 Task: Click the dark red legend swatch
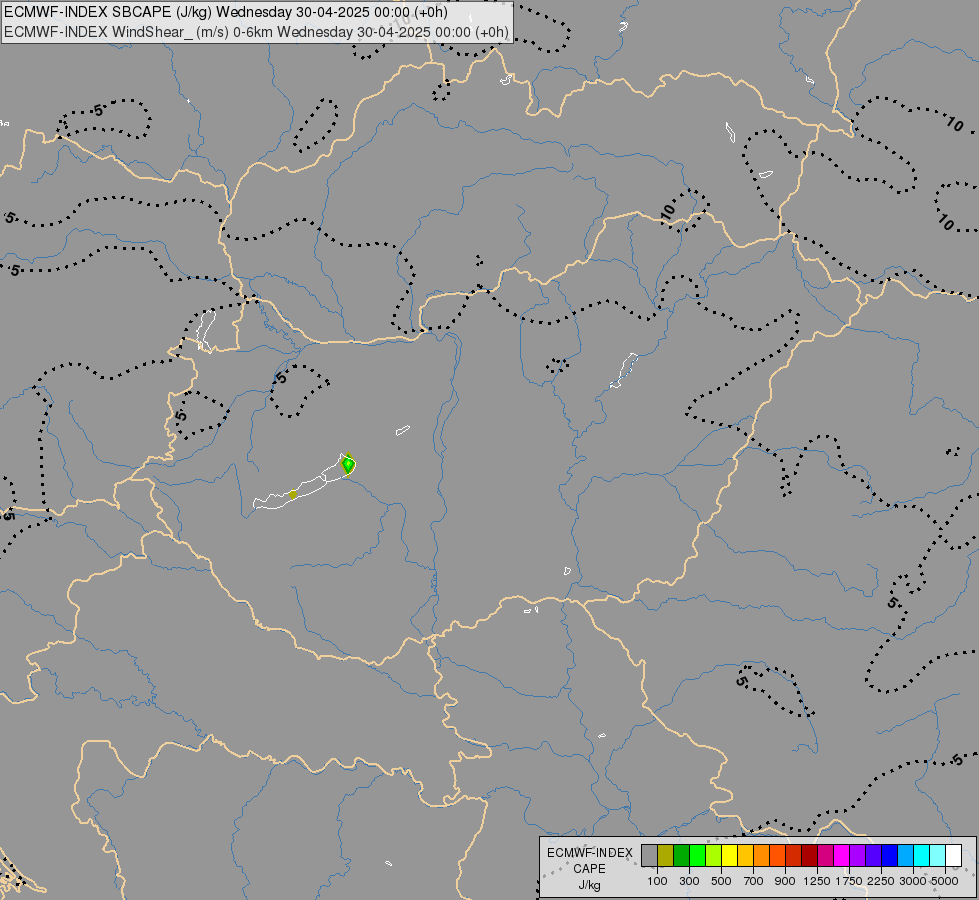point(810,855)
